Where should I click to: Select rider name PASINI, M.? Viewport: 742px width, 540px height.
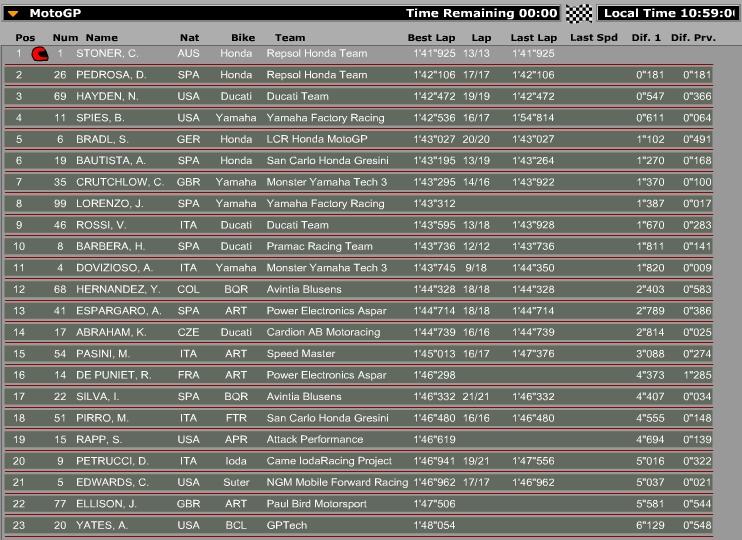point(103,354)
